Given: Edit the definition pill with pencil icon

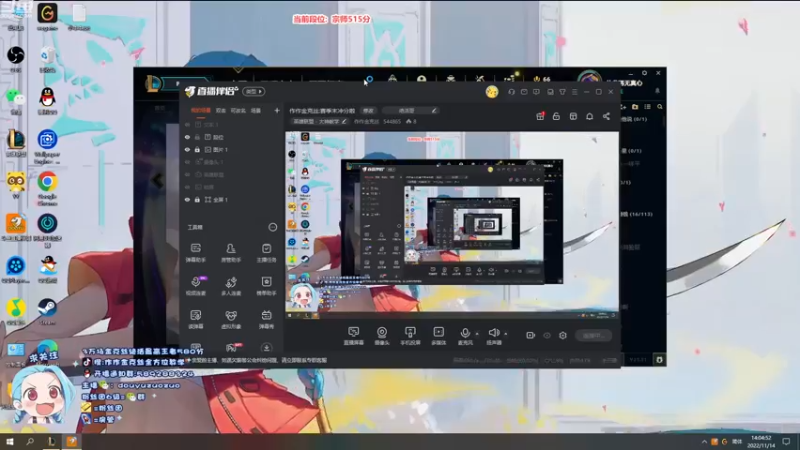Looking at the screenshot, I should pos(411,111).
